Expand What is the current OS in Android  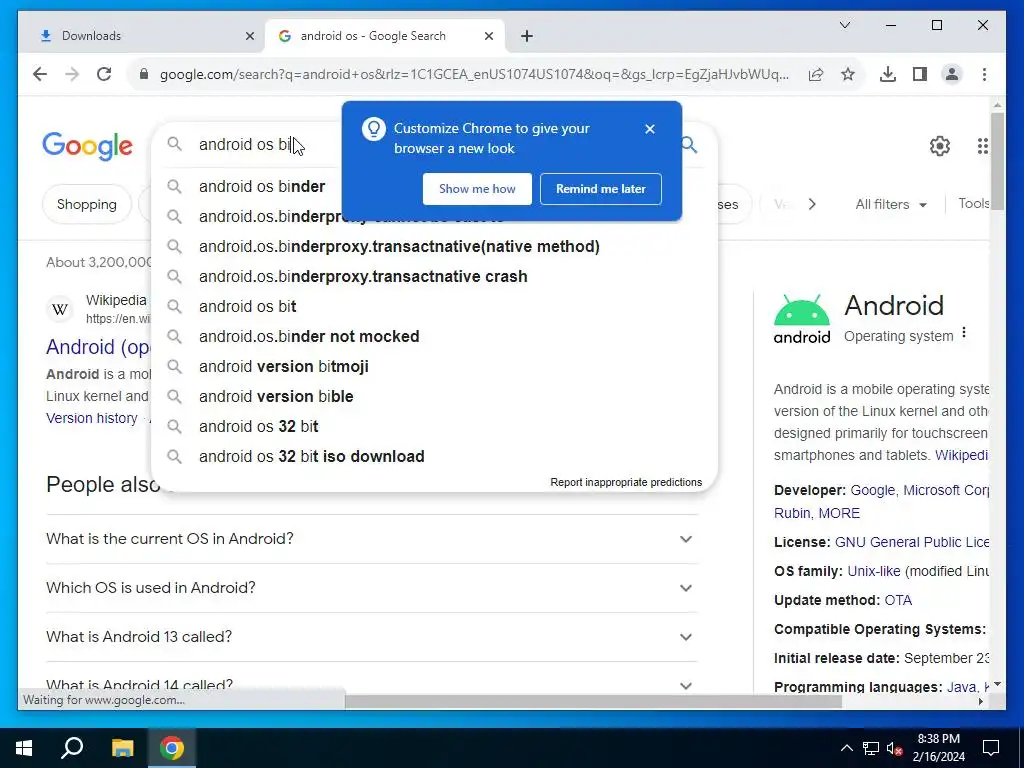click(x=371, y=539)
